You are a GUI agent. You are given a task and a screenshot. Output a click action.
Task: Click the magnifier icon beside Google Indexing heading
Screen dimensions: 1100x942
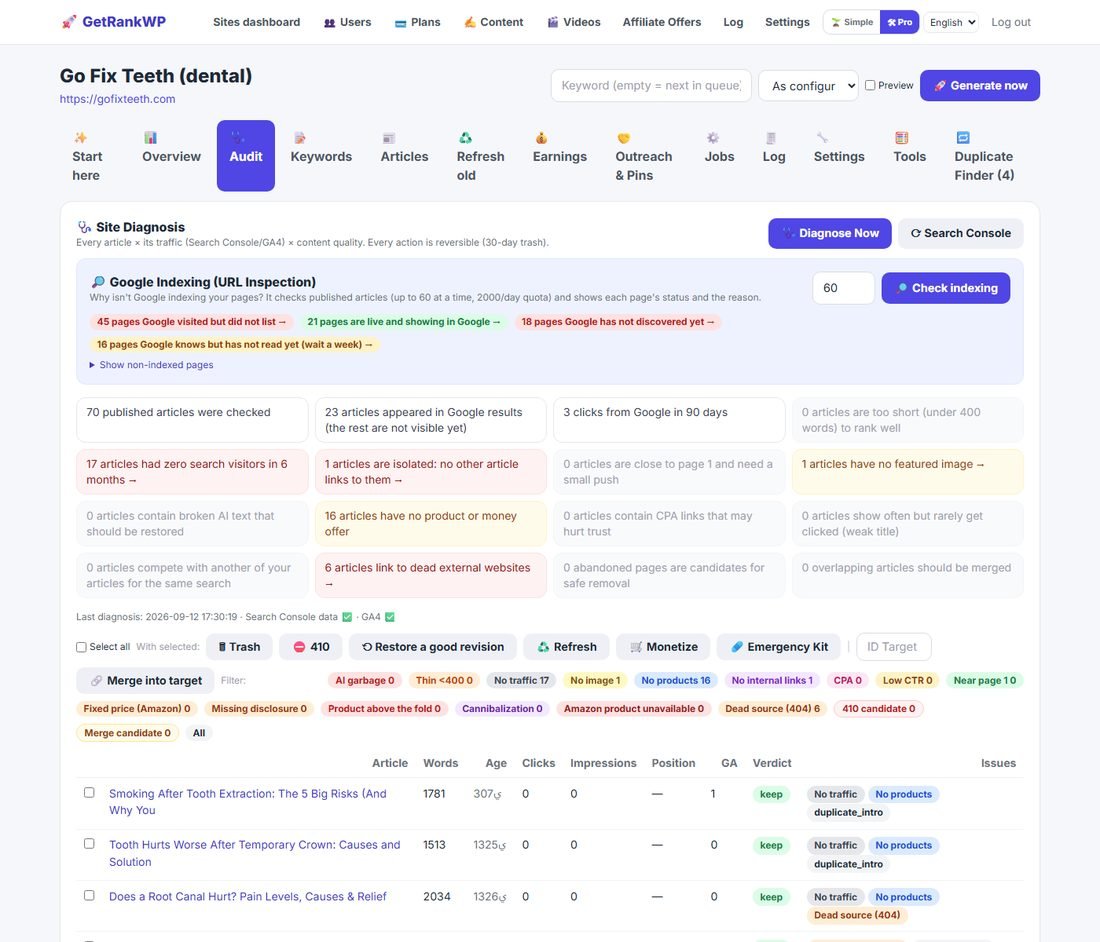pos(98,282)
